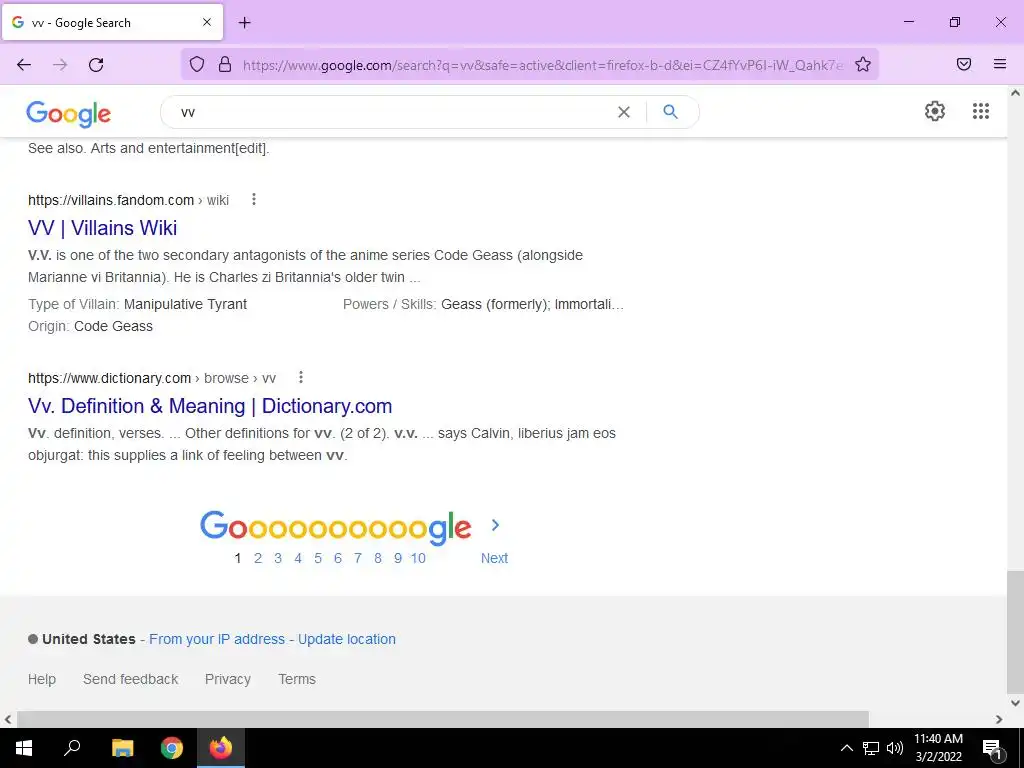Clear the search box with the X icon
This screenshot has width=1024, height=768.
point(624,112)
